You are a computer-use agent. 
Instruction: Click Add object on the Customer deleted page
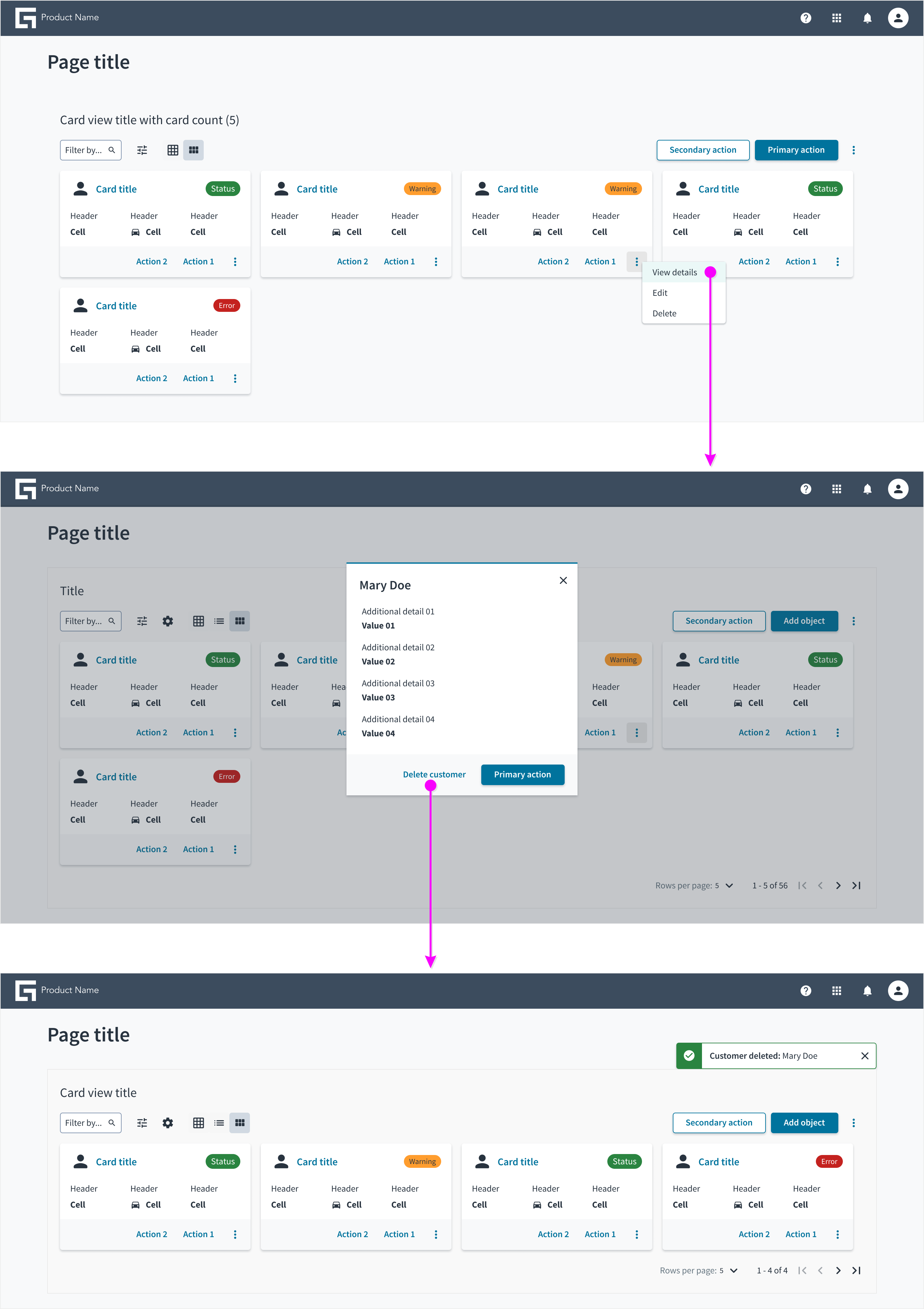pos(804,1123)
